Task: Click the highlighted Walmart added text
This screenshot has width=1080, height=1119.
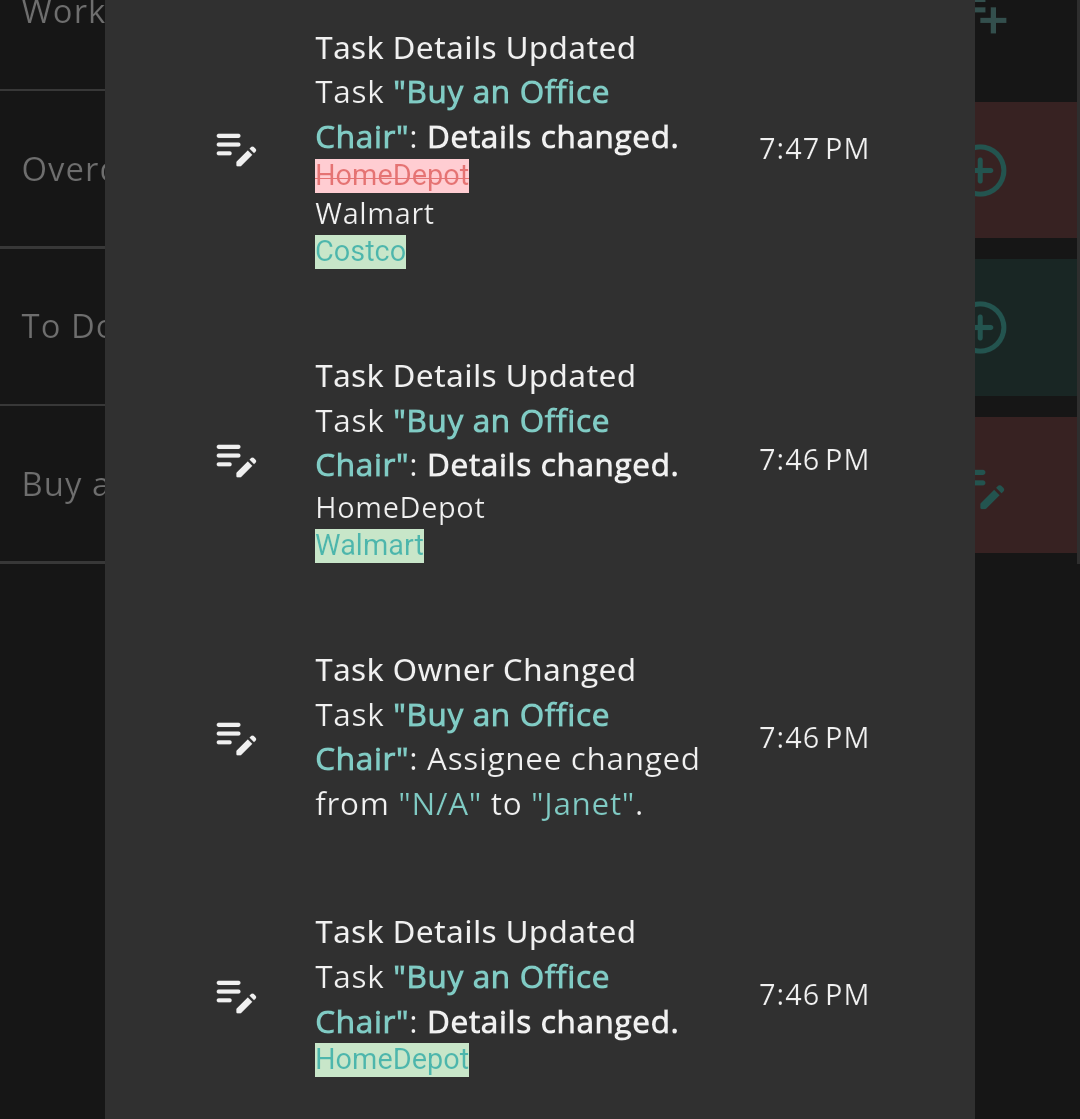Action: click(x=369, y=546)
